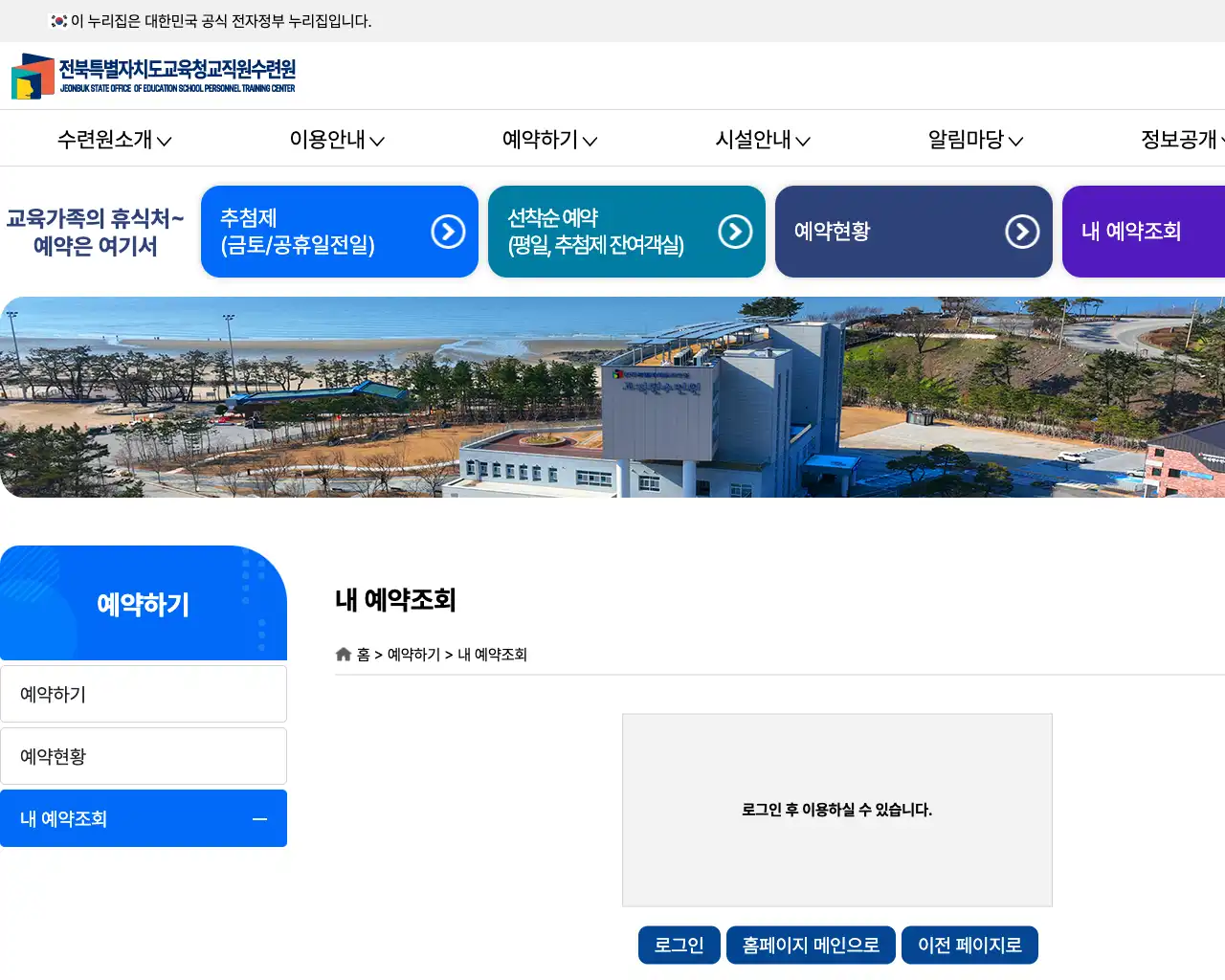This screenshot has height=980, width=1225.
Task: Click the home icon in breadcrumb
Action: tap(344, 655)
